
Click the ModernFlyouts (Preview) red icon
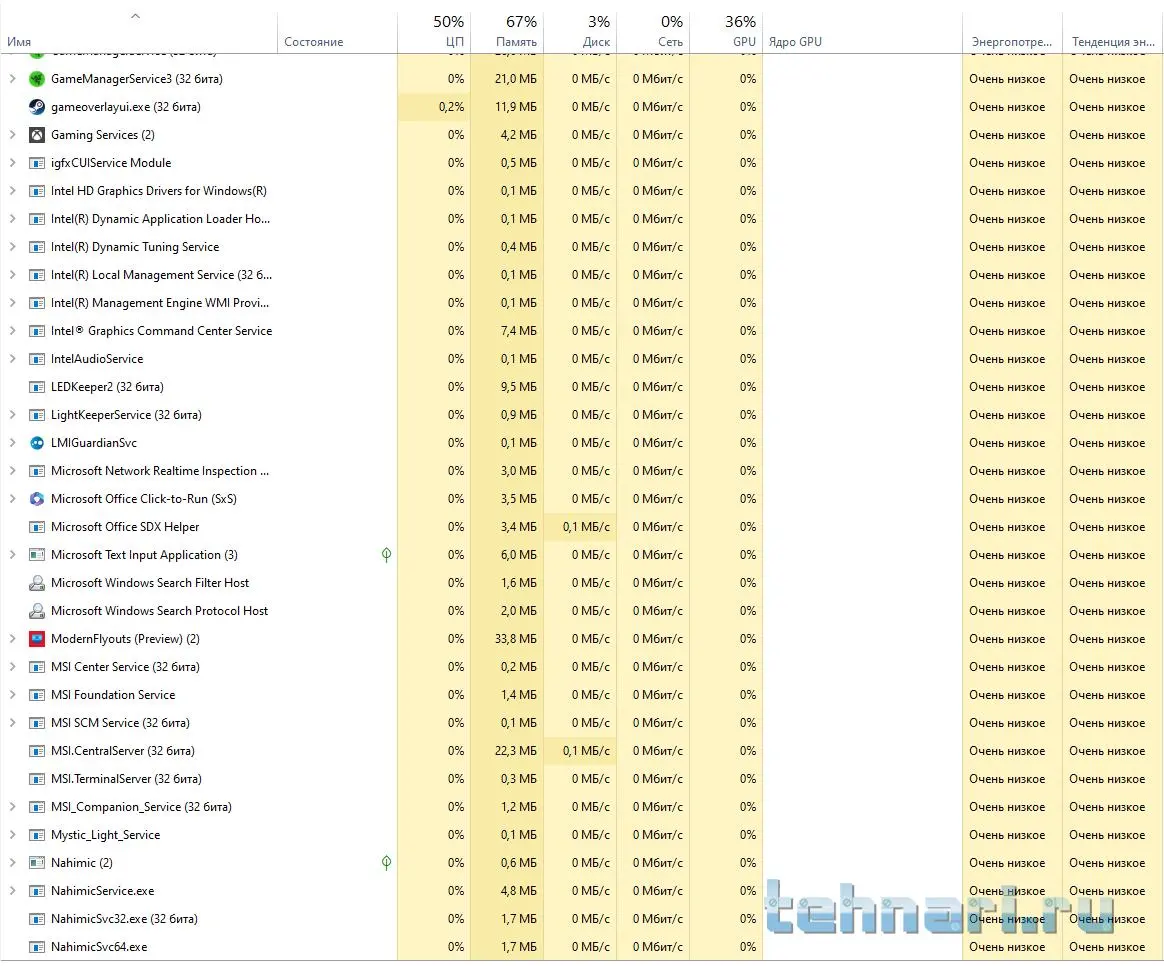pyautogui.click(x=36, y=639)
